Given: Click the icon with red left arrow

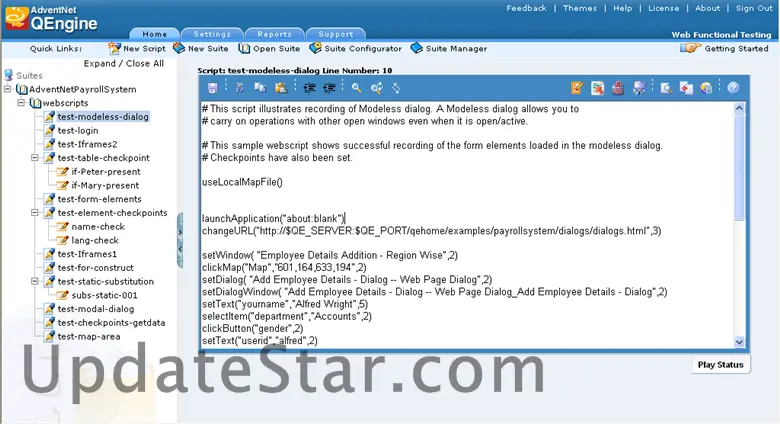Looking at the screenshot, I should point(686,88).
